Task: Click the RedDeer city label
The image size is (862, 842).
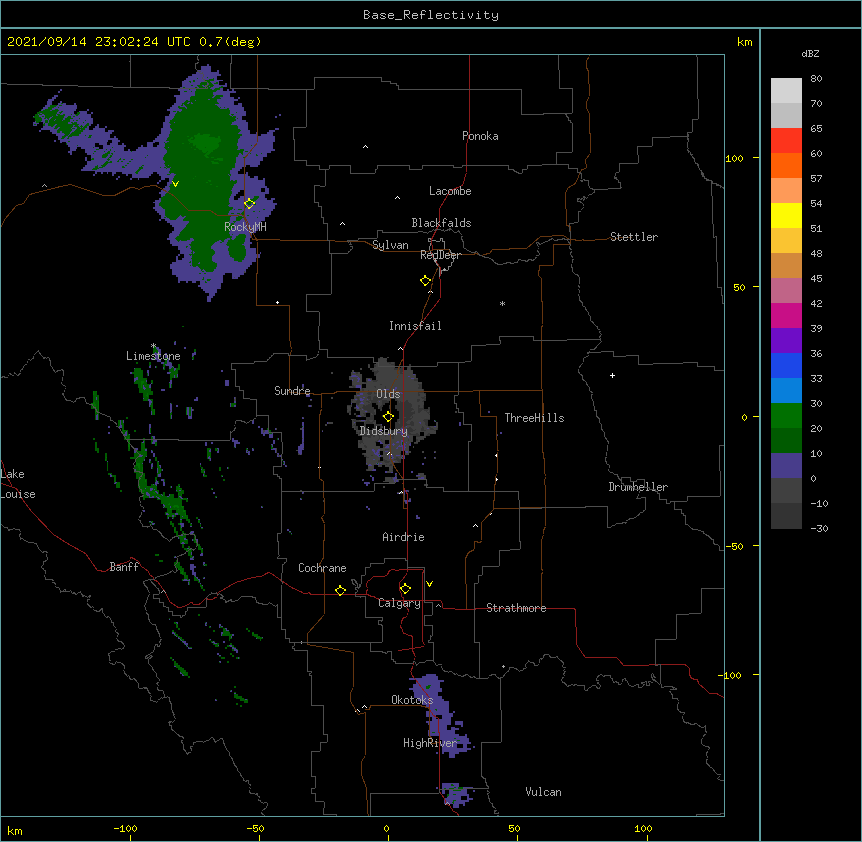Action: tap(440, 255)
